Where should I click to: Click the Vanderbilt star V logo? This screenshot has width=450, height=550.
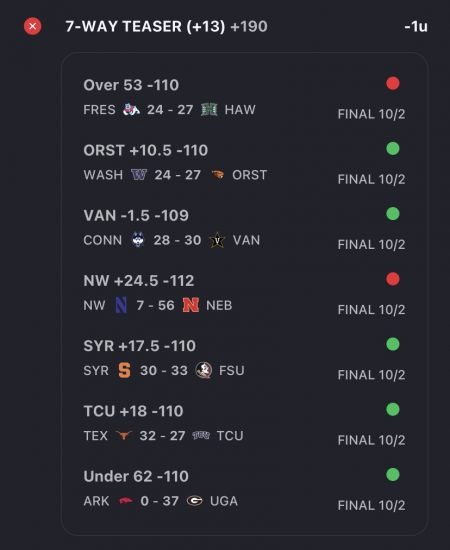[217, 240]
